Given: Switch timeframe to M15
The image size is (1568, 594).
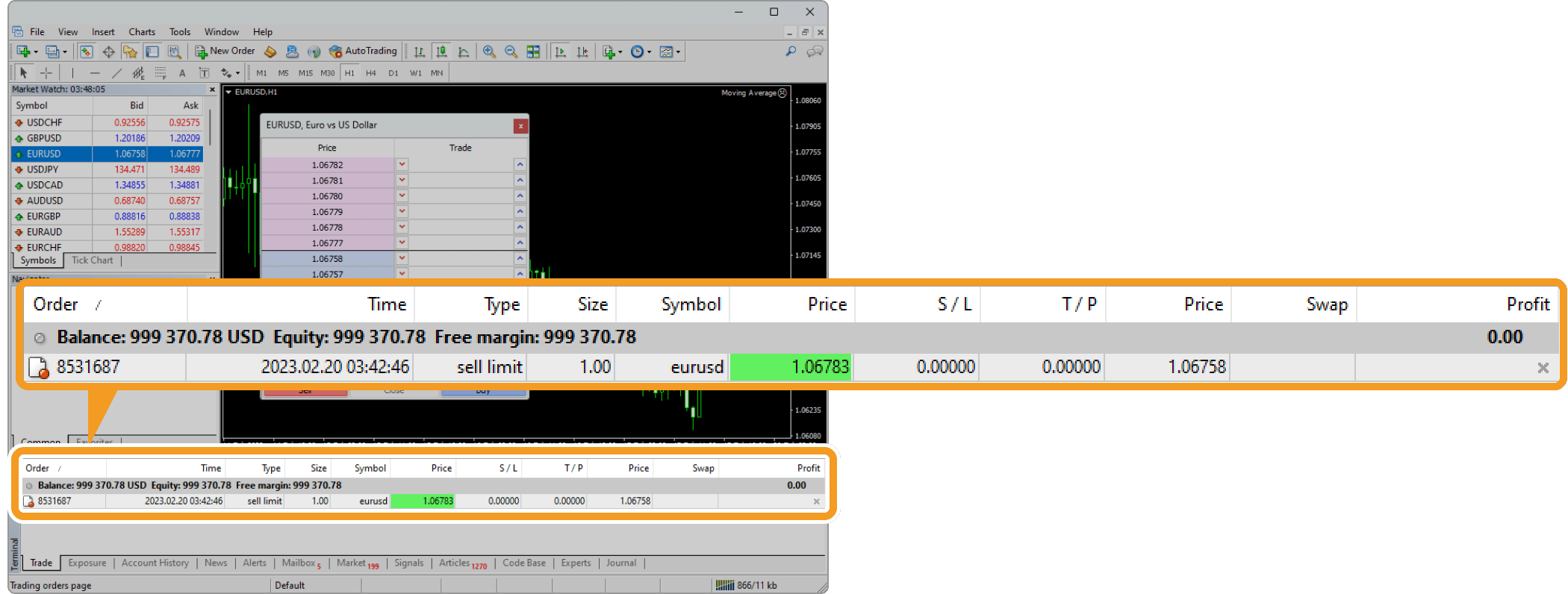Looking at the screenshot, I should tap(305, 73).
